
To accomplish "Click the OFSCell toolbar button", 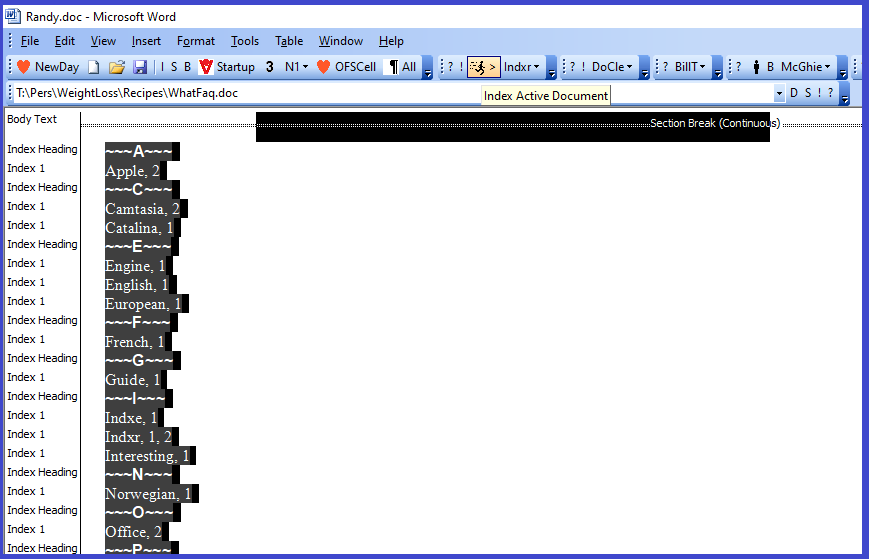I will tap(347, 67).
